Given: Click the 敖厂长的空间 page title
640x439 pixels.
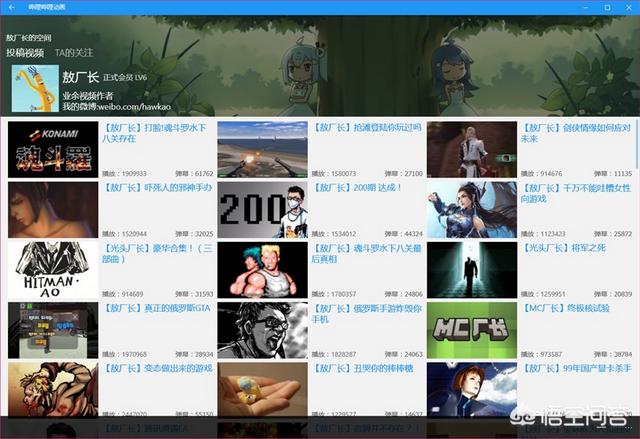Looking at the screenshot, I should (29, 38).
